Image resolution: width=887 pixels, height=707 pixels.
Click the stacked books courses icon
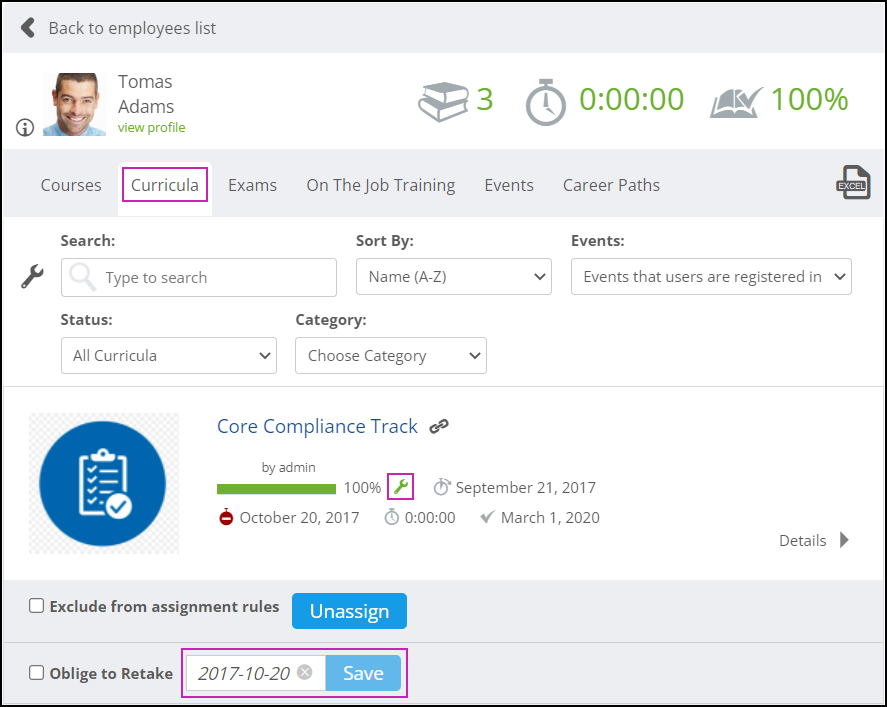[443, 101]
